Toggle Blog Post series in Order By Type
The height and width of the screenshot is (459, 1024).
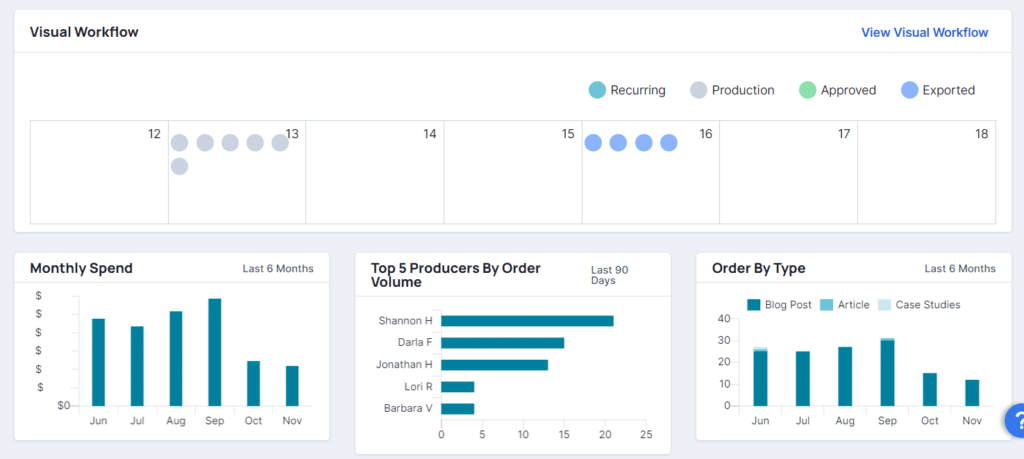coord(779,305)
